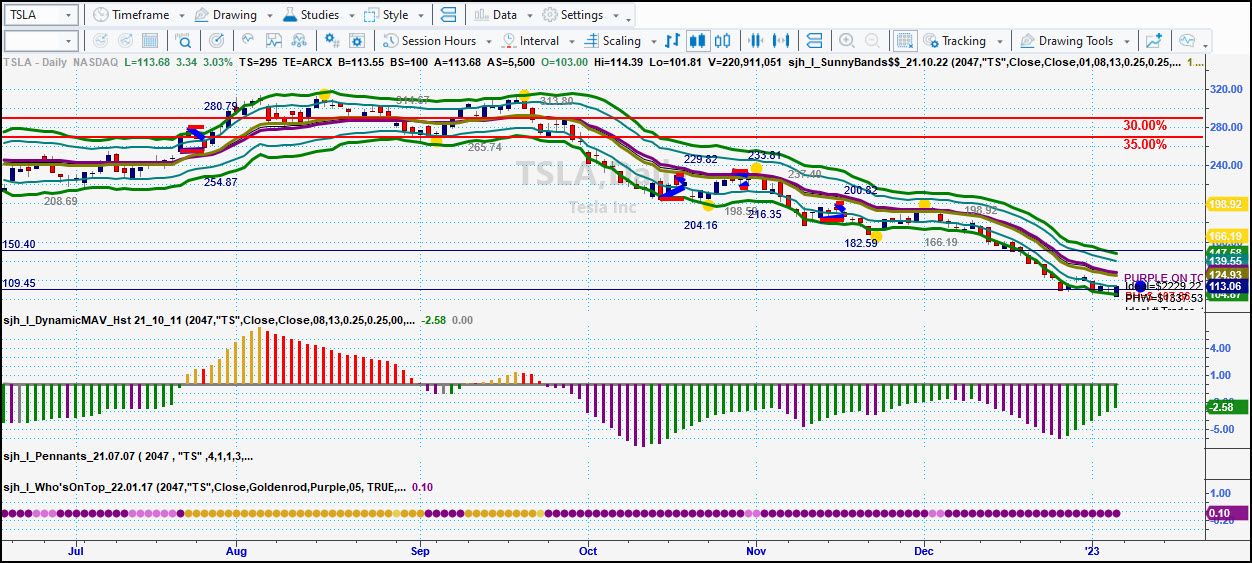Increase bar spacing with narrow-bars icon

[756, 41]
